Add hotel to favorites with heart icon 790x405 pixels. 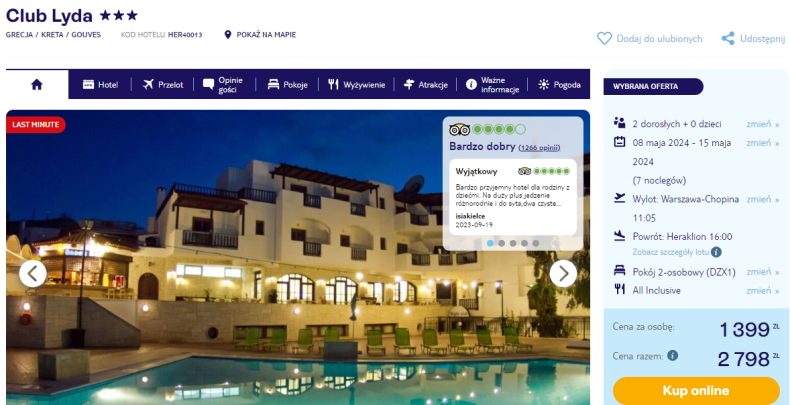pos(604,39)
